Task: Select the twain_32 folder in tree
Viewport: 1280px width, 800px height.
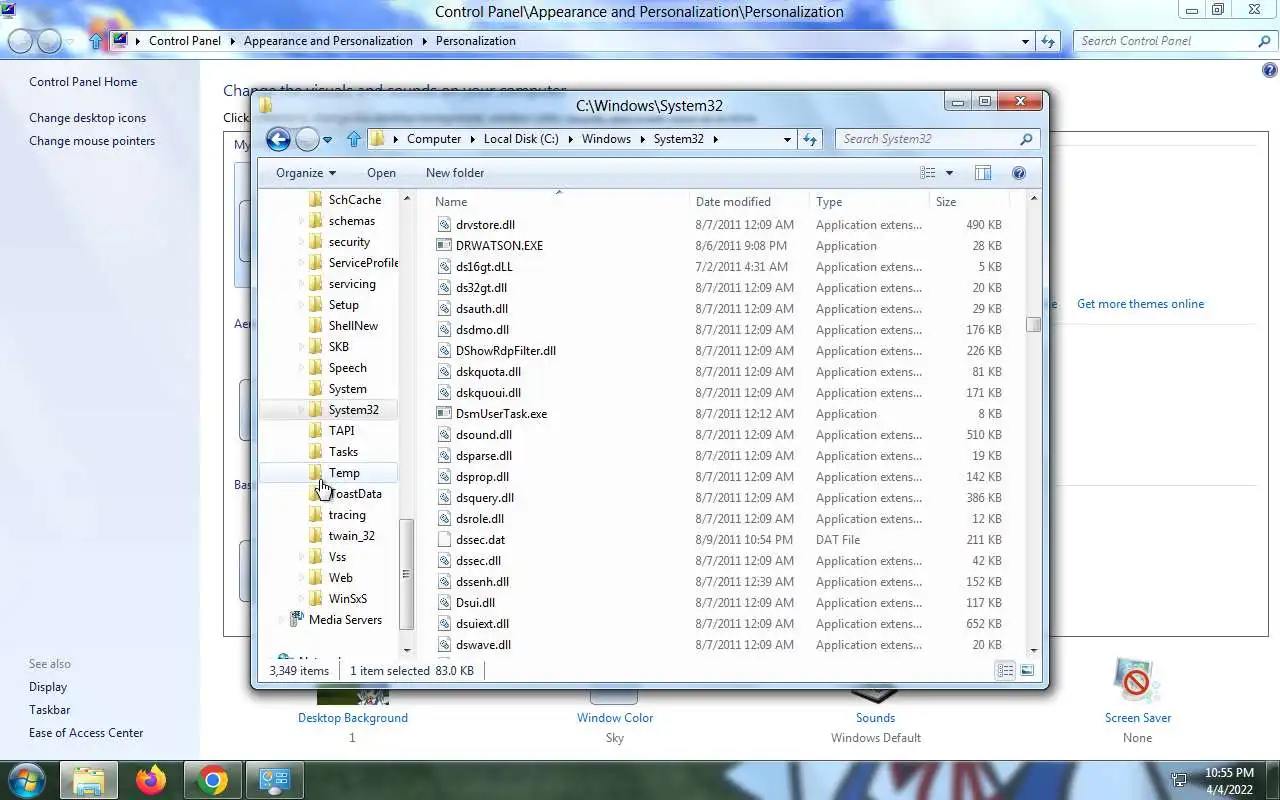Action: [x=351, y=536]
